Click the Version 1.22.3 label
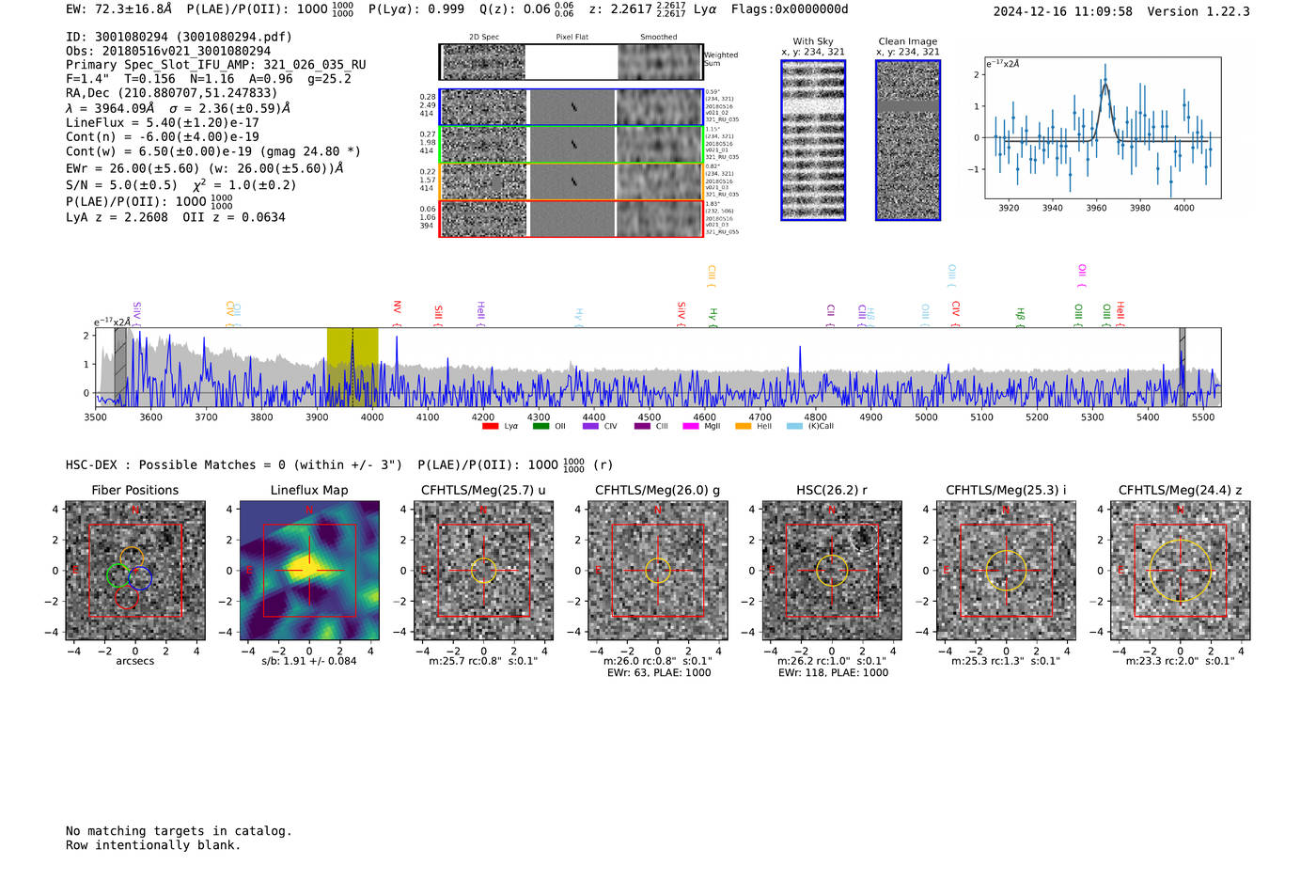Image resolution: width=1316 pixels, height=896 pixels. 1198,11
